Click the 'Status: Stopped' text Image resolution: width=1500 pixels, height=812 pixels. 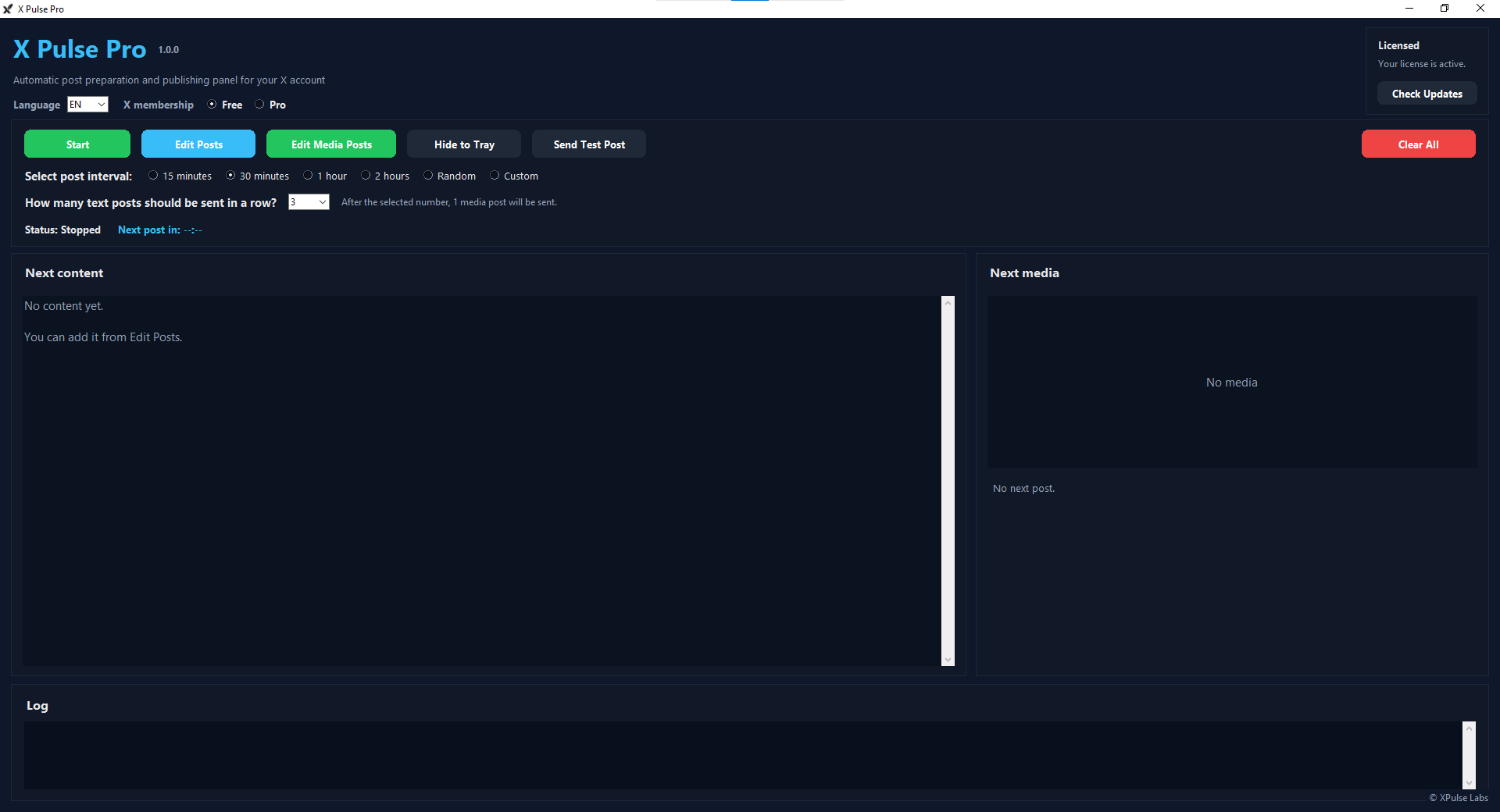click(62, 230)
